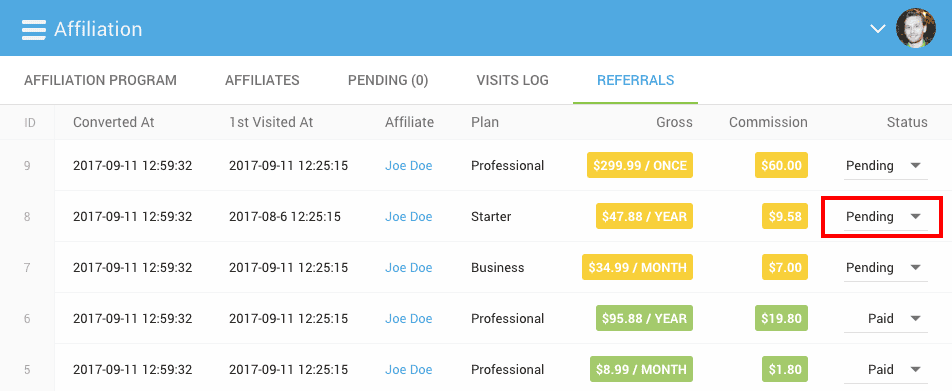The image size is (952, 391).
Task: Open the hamburger menu icon
Action: [34, 29]
